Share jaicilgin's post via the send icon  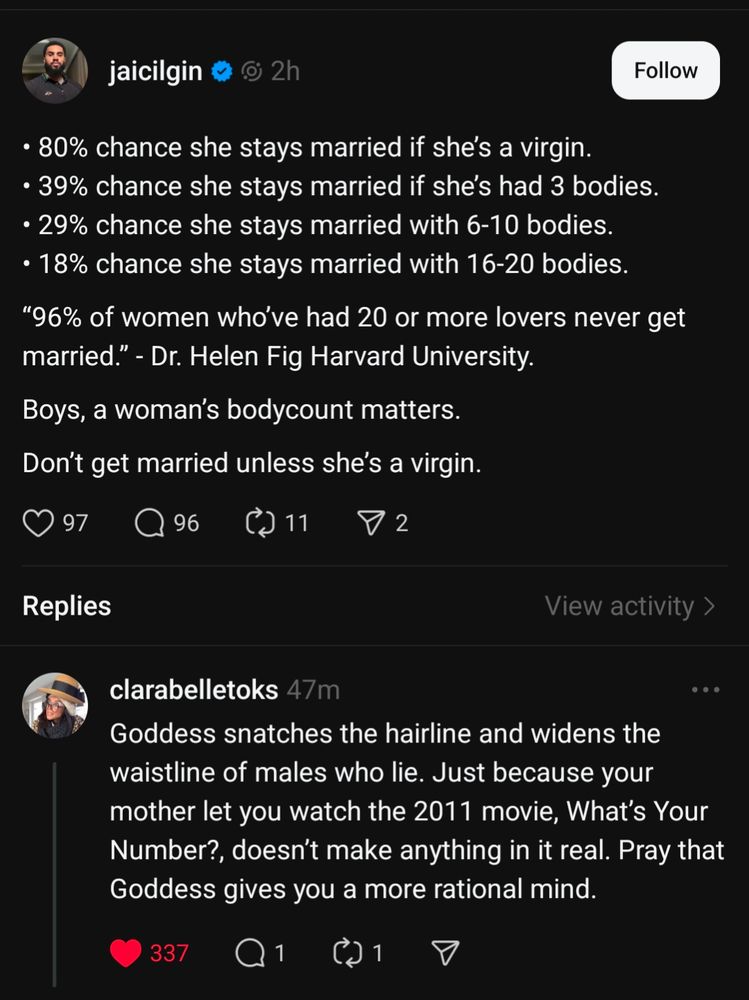point(371,522)
